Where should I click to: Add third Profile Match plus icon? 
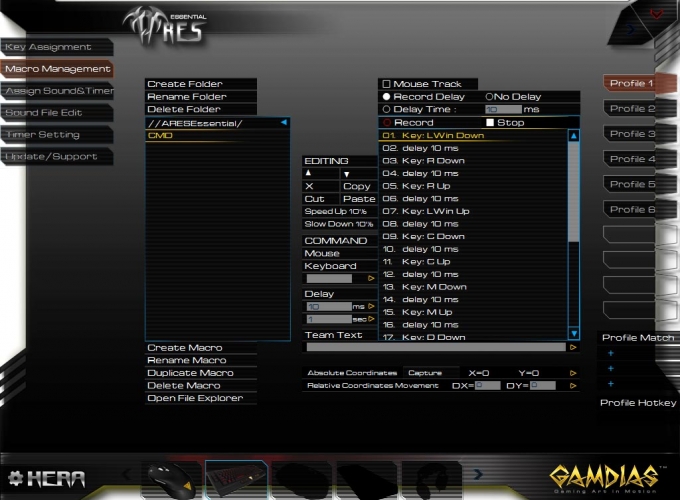(x=611, y=384)
